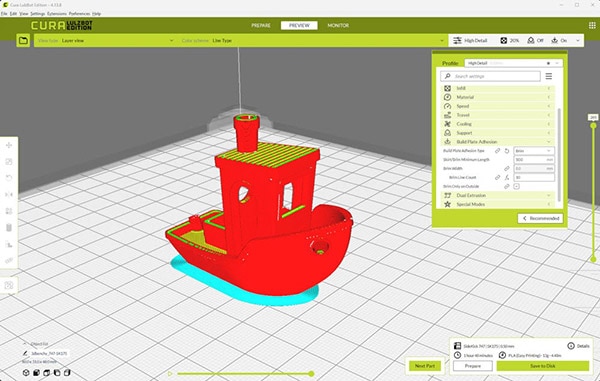Open the File menu
Image resolution: width=600 pixels, height=381 pixels.
(4, 13)
